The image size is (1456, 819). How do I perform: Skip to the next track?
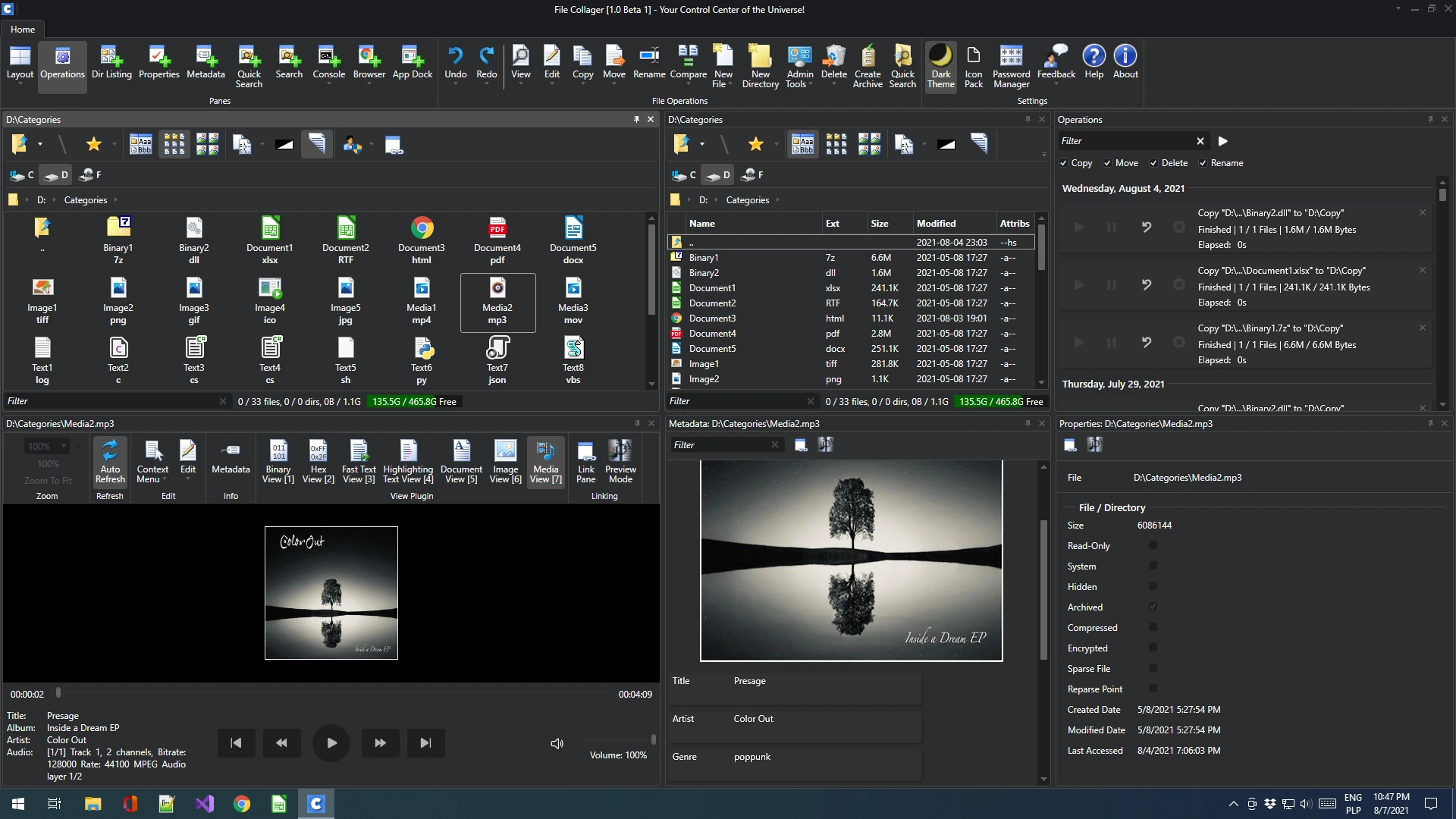coord(425,743)
